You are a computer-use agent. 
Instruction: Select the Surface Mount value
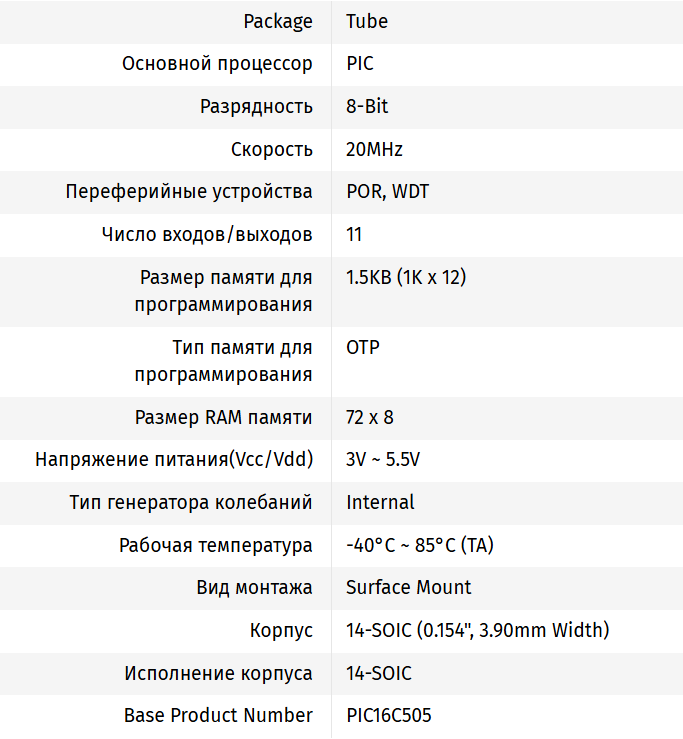(408, 587)
